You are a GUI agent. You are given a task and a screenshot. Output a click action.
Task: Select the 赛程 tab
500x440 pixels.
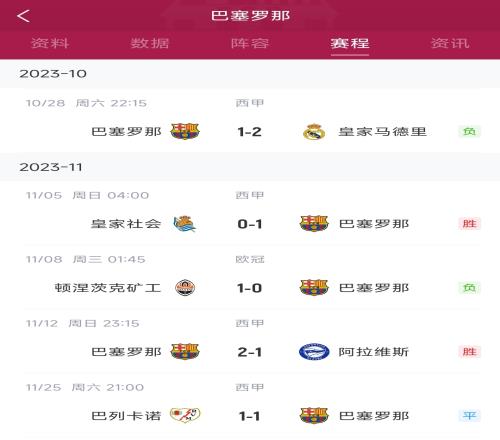tap(350, 43)
